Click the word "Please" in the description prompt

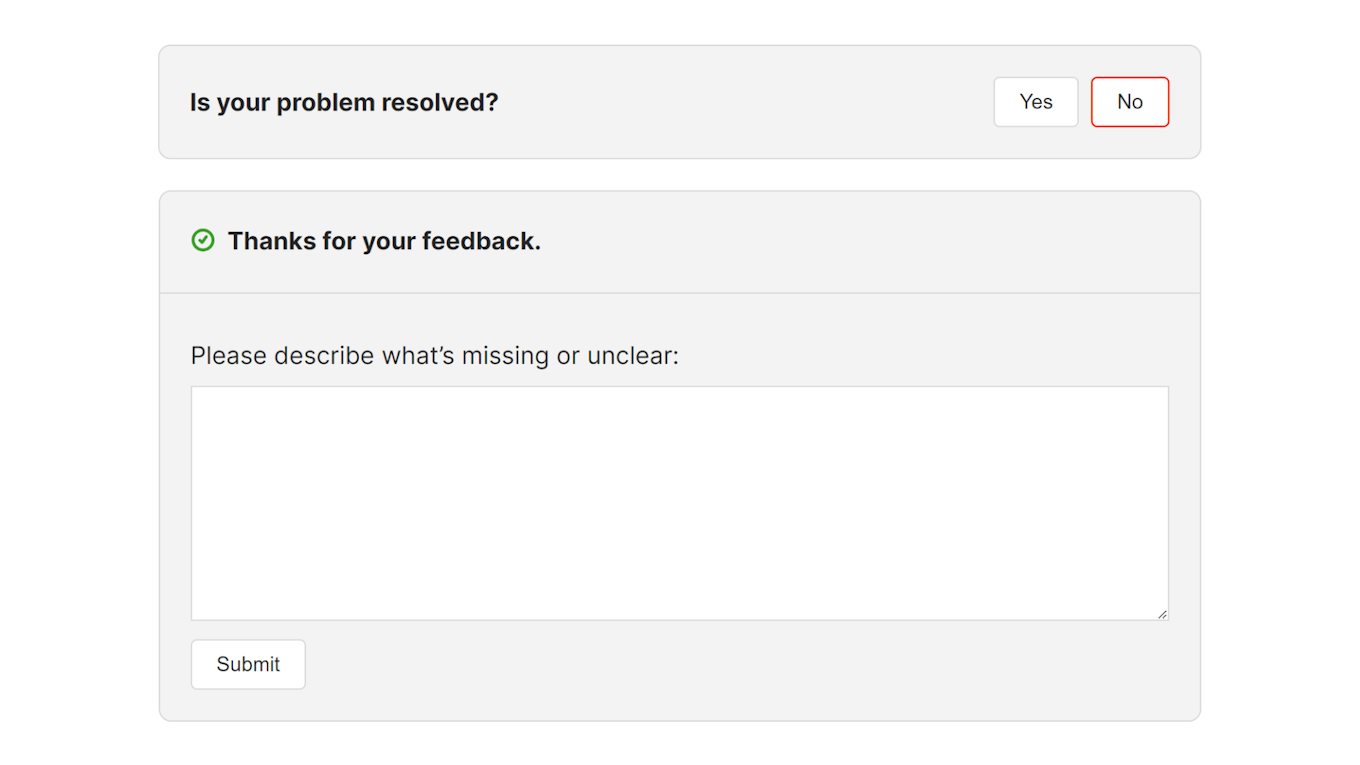coord(229,356)
